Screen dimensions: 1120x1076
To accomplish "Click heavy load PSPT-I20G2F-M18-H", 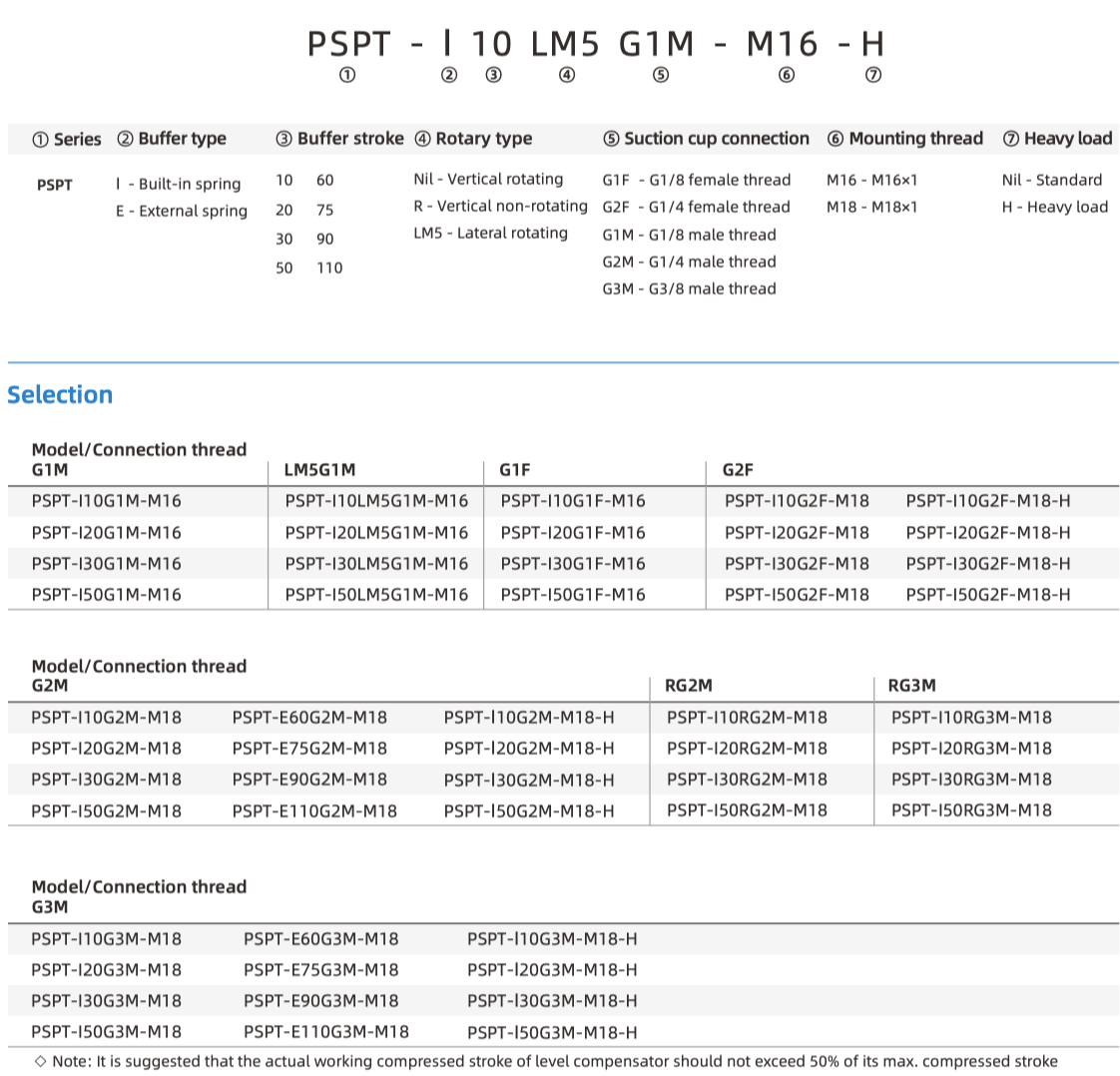I will coord(988,533).
